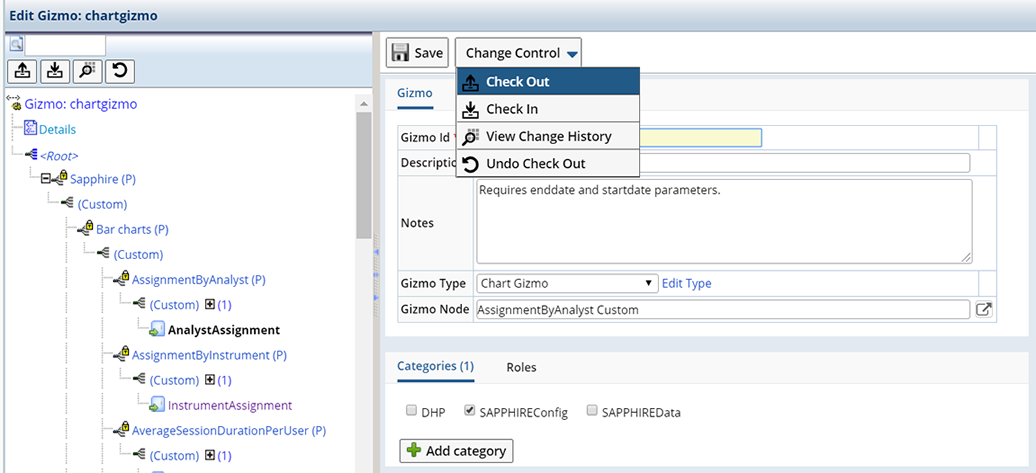Select Gizmo: chartgizmo tree root
This screenshot has width=1036, height=473.
point(81,104)
